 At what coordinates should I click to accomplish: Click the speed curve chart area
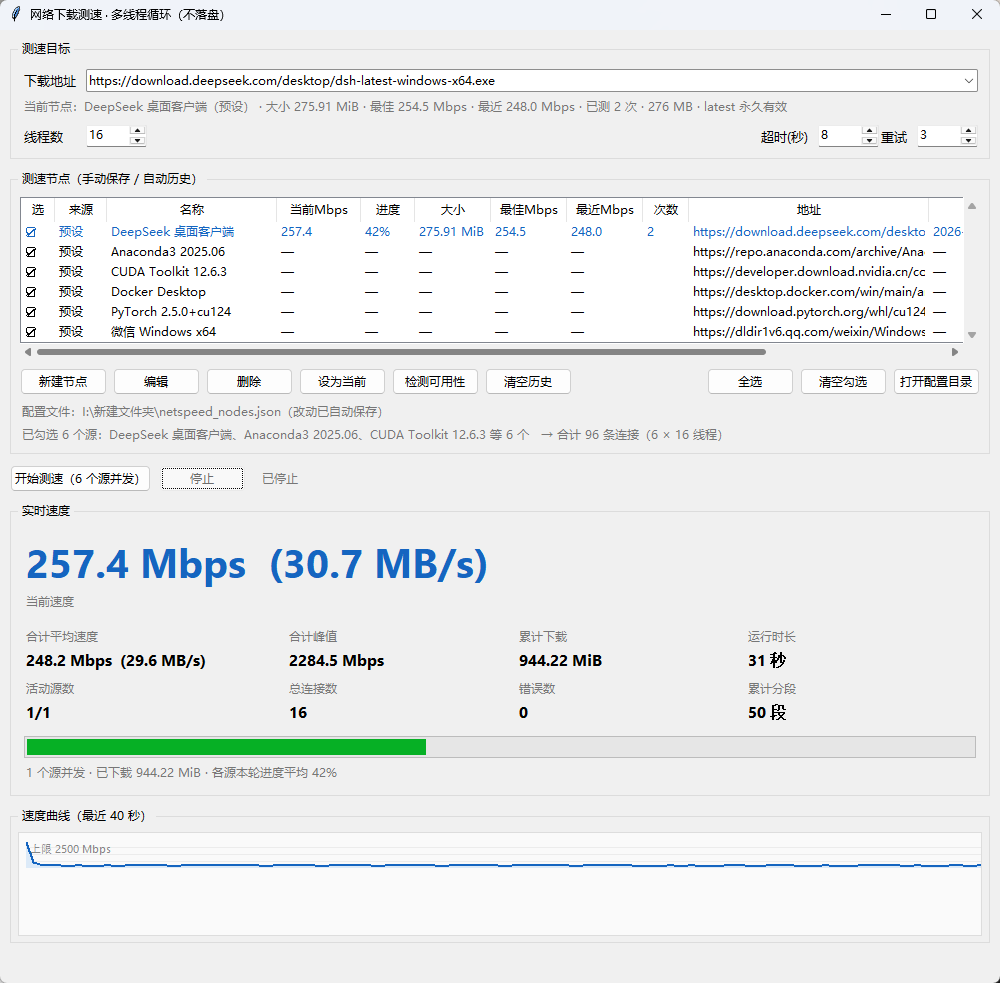pyautogui.click(x=500, y=883)
